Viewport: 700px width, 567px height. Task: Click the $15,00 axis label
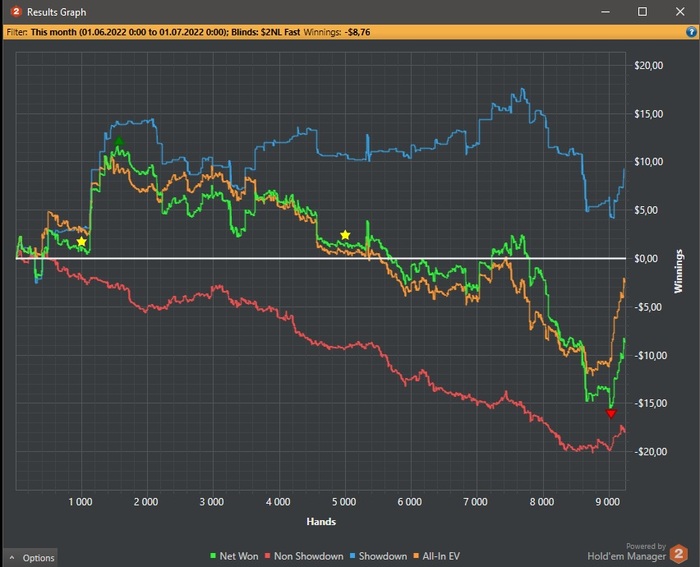[649, 114]
